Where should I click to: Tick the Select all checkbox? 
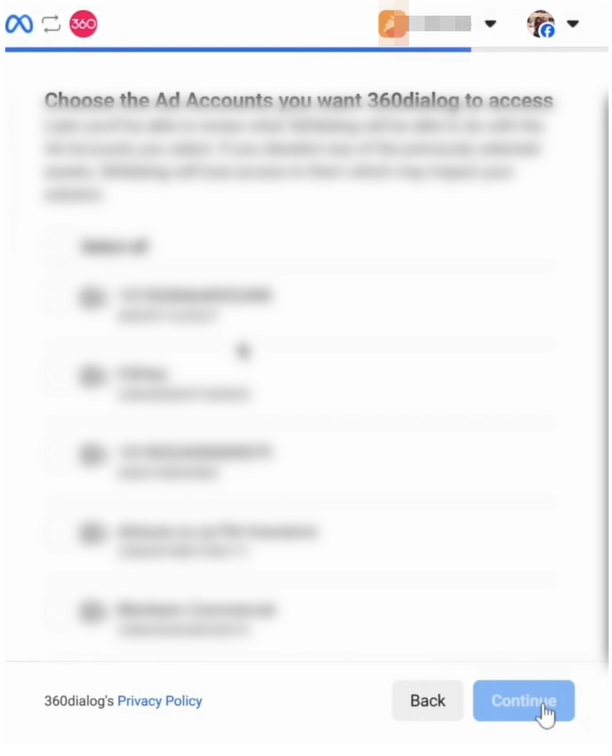(x=57, y=247)
